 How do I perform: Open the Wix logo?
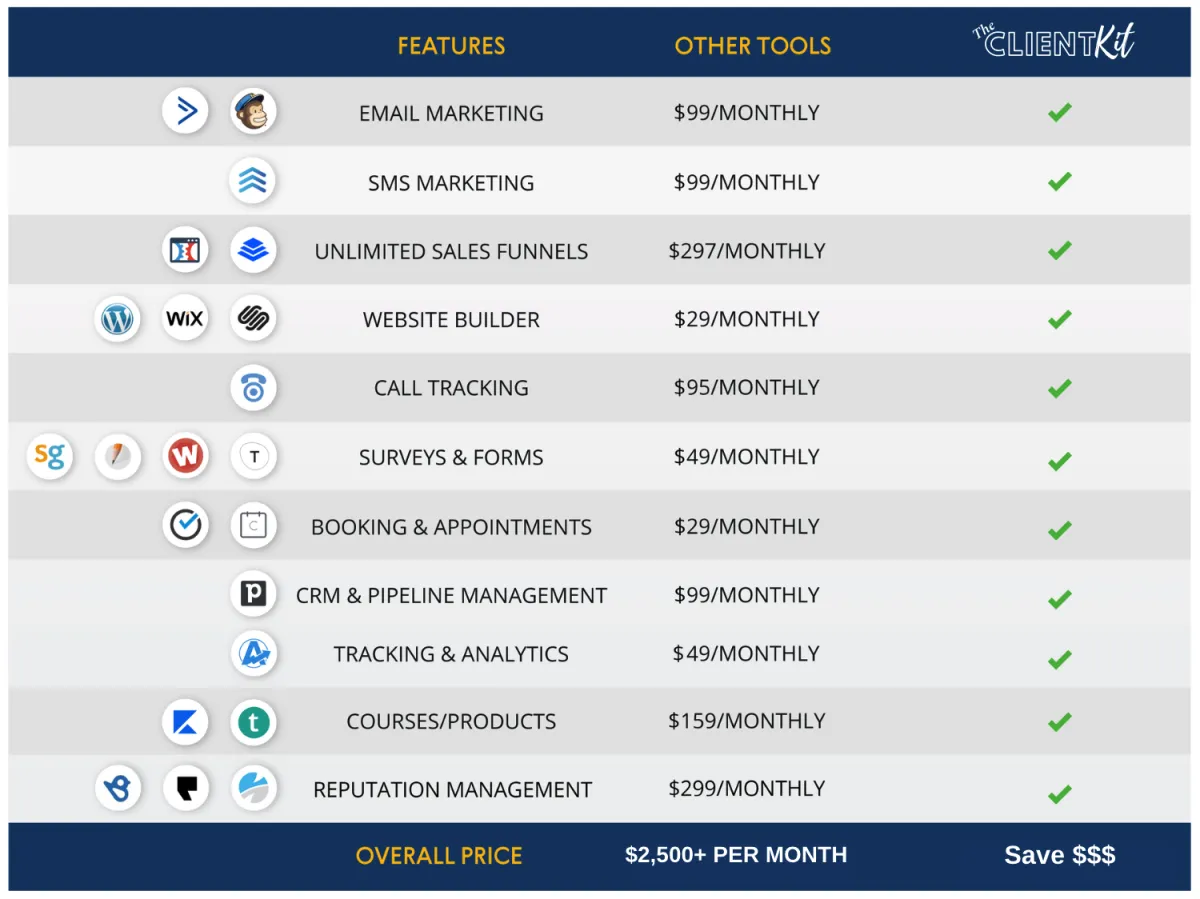(x=185, y=319)
